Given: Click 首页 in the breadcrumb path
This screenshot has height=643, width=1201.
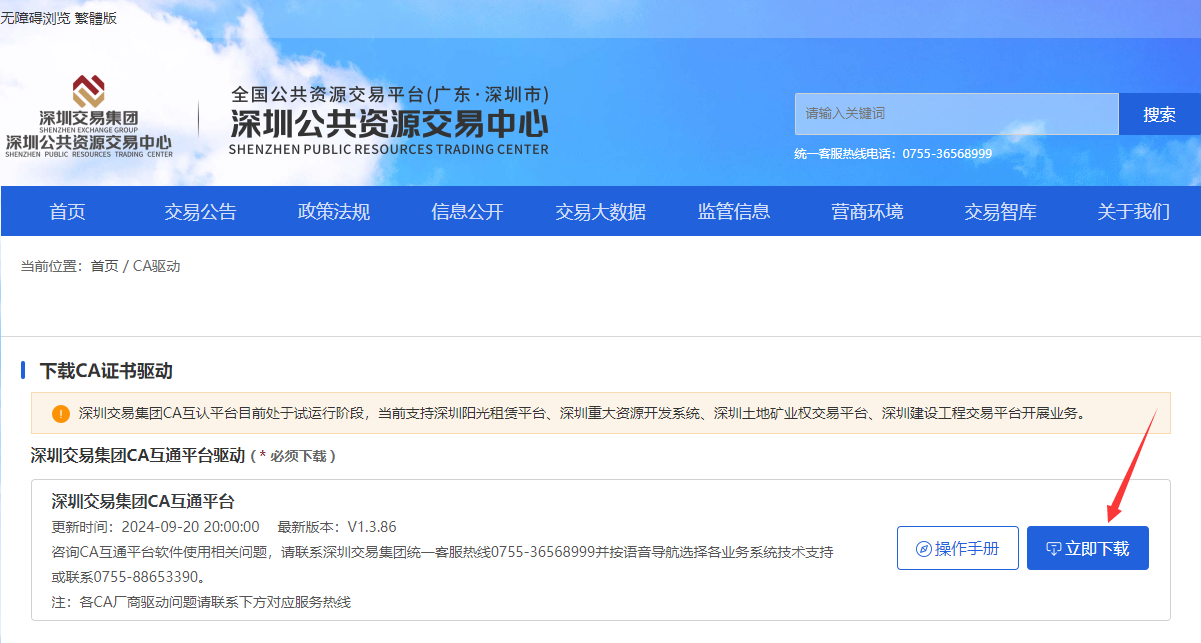Looking at the screenshot, I should coord(104,266).
